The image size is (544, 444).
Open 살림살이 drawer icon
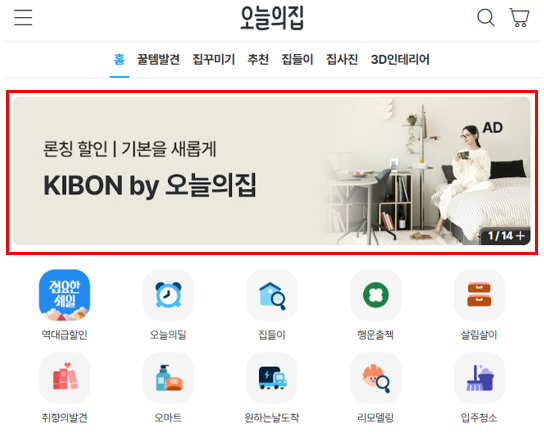479,295
